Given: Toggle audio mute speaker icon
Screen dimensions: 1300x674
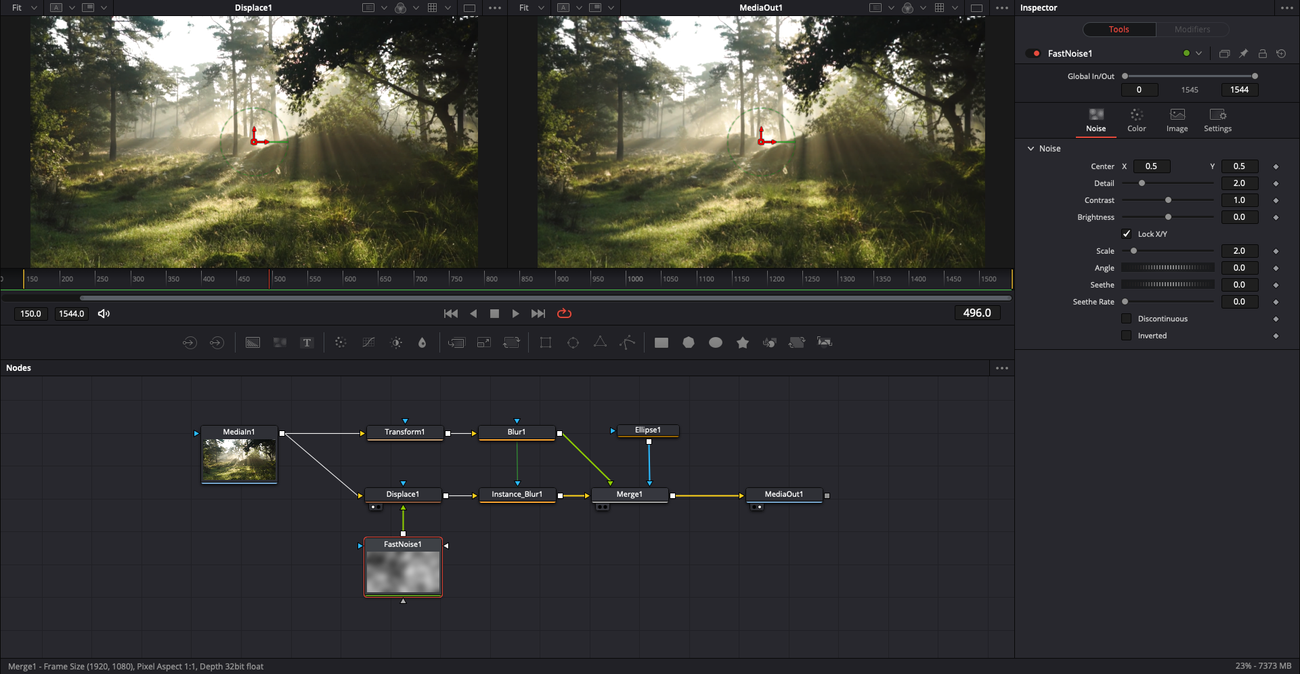Looking at the screenshot, I should point(104,314).
